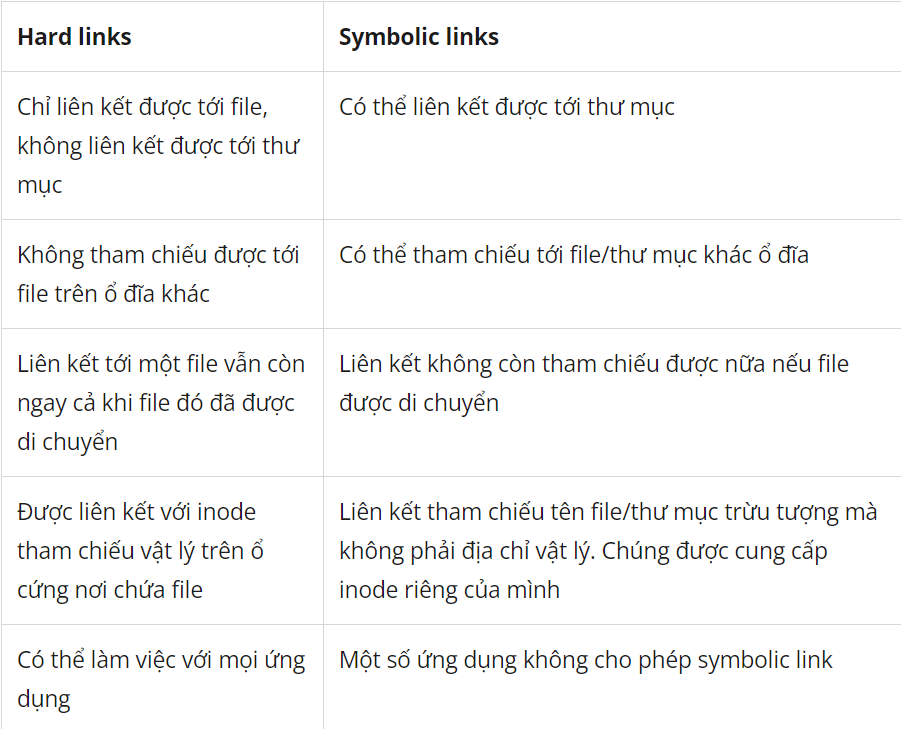This screenshot has height=729, width=901.
Task: Select cell 'Liên kết tới một file vẫn còn'
Action: click(162, 403)
